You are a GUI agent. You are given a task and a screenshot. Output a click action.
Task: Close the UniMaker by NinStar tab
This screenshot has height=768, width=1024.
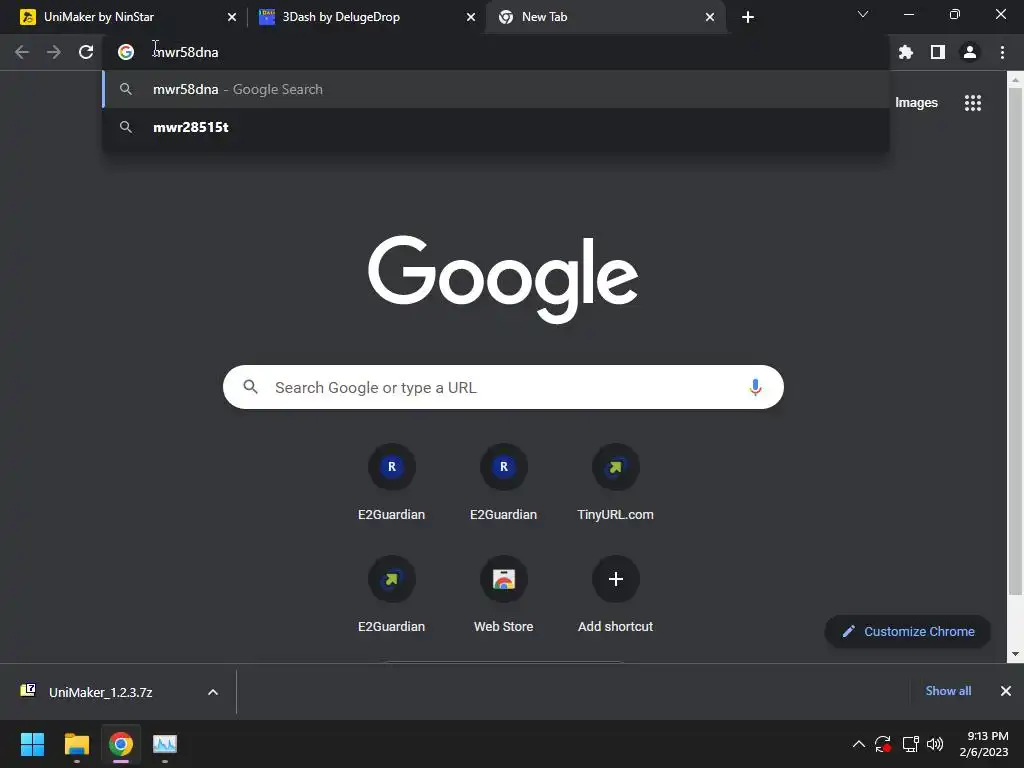(x=232, y=17)
